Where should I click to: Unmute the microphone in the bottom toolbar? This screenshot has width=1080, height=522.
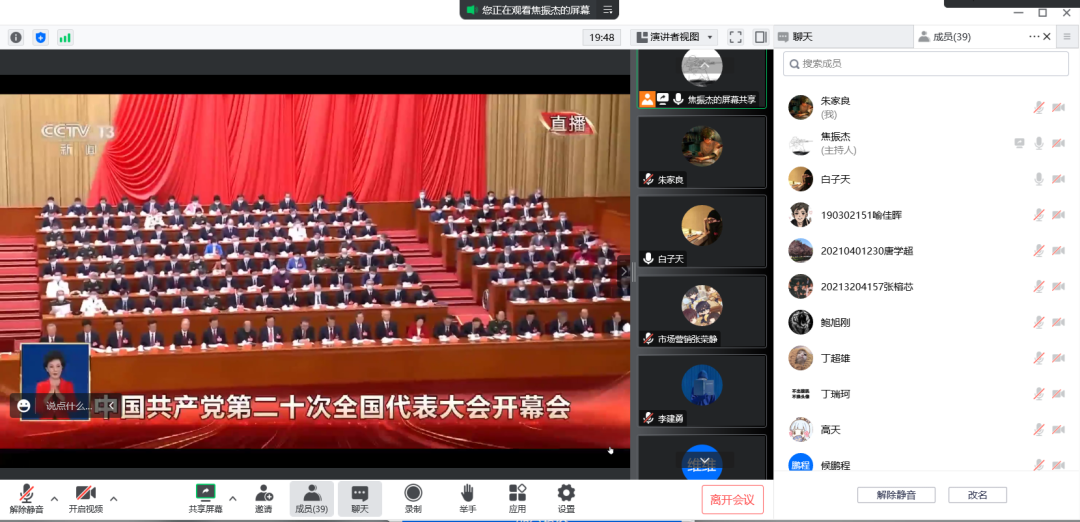[27, 498]
